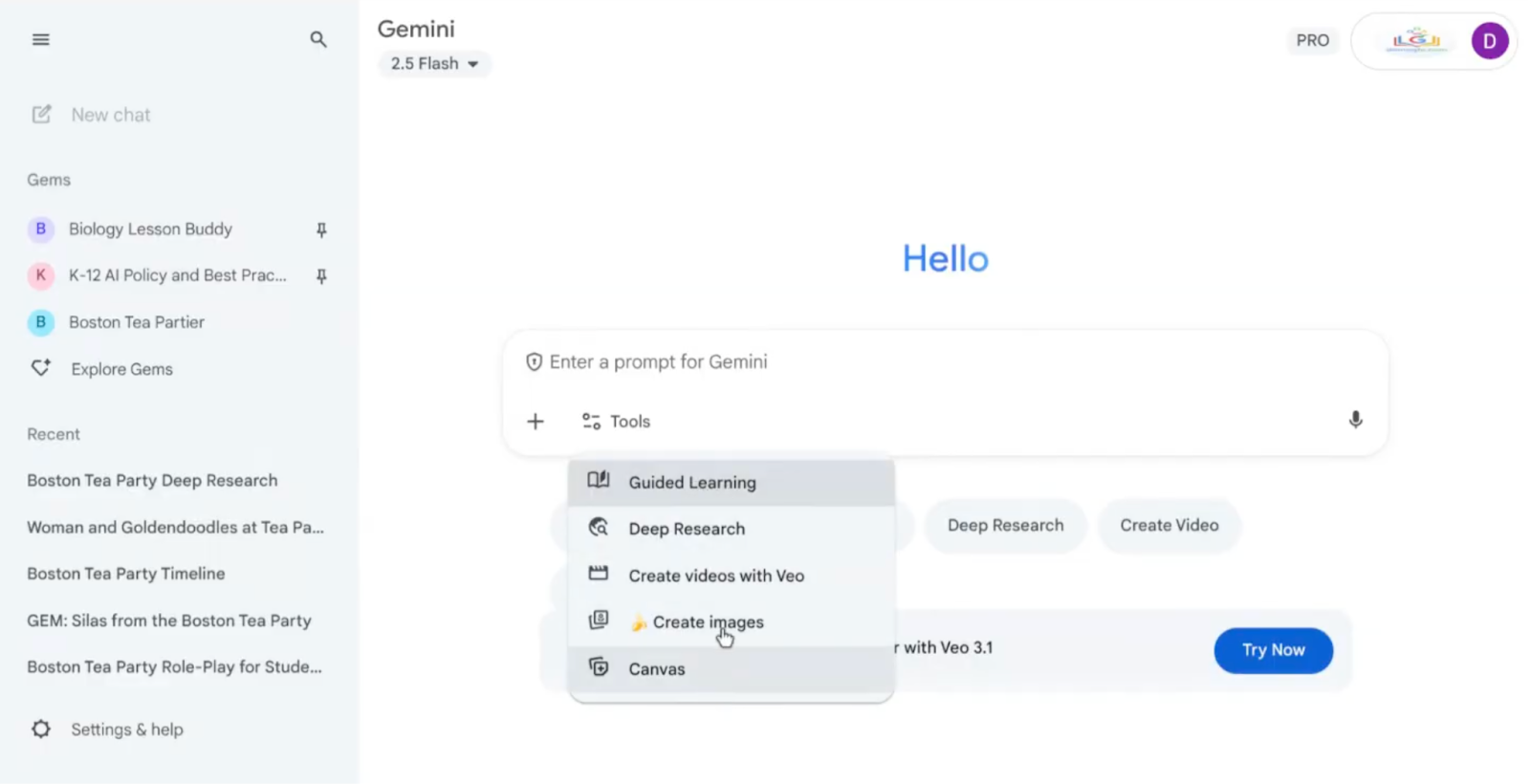The image size is (1530, 784).
Task: Pick Create videos with Veo option
Action: [x=715, y=576]
